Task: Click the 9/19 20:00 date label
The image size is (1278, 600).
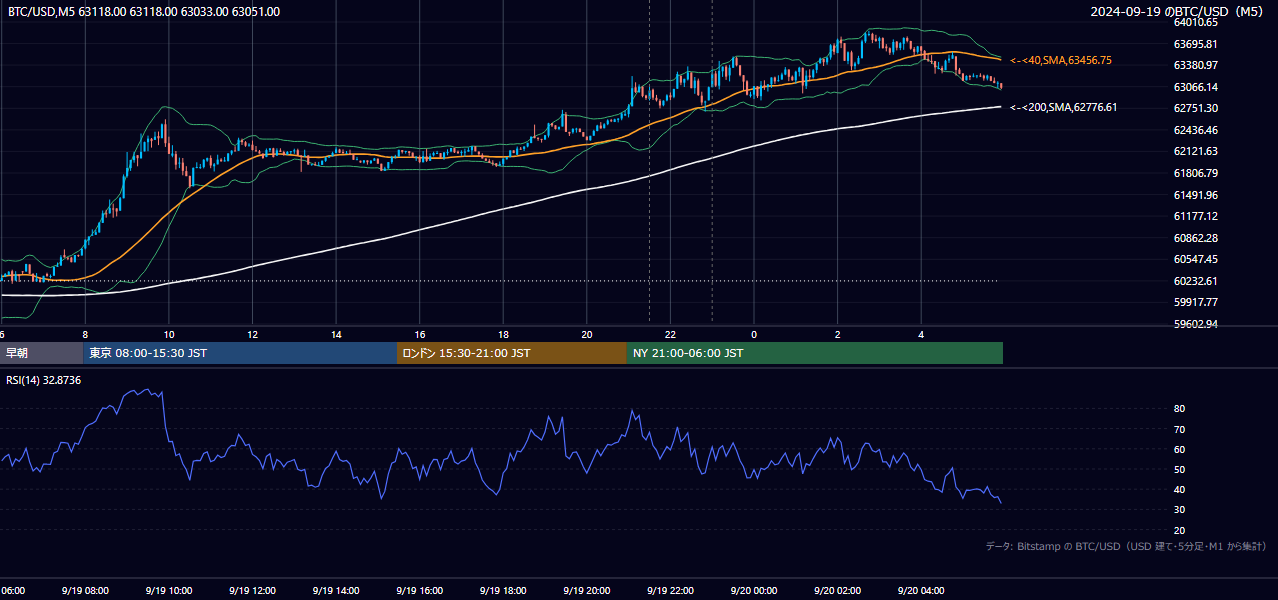Action: click(x=587, y=591)
